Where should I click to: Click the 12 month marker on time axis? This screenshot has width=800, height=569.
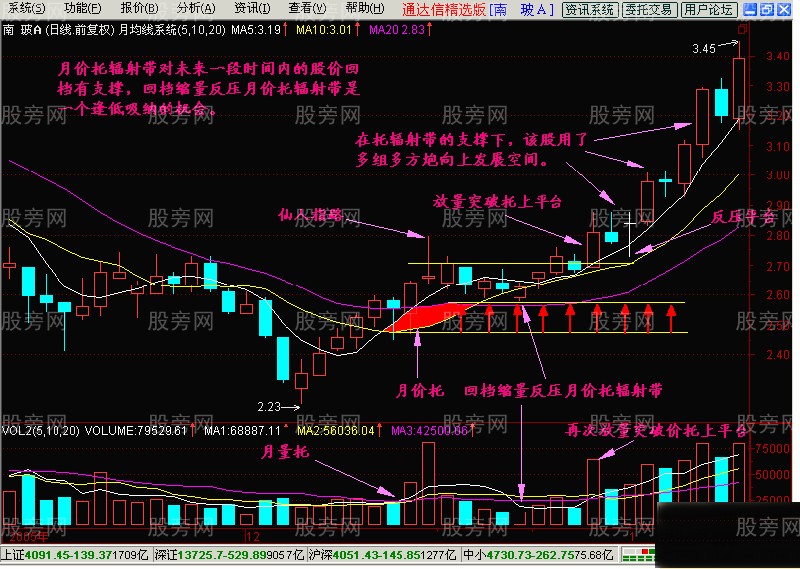click(x=253, y=537)
